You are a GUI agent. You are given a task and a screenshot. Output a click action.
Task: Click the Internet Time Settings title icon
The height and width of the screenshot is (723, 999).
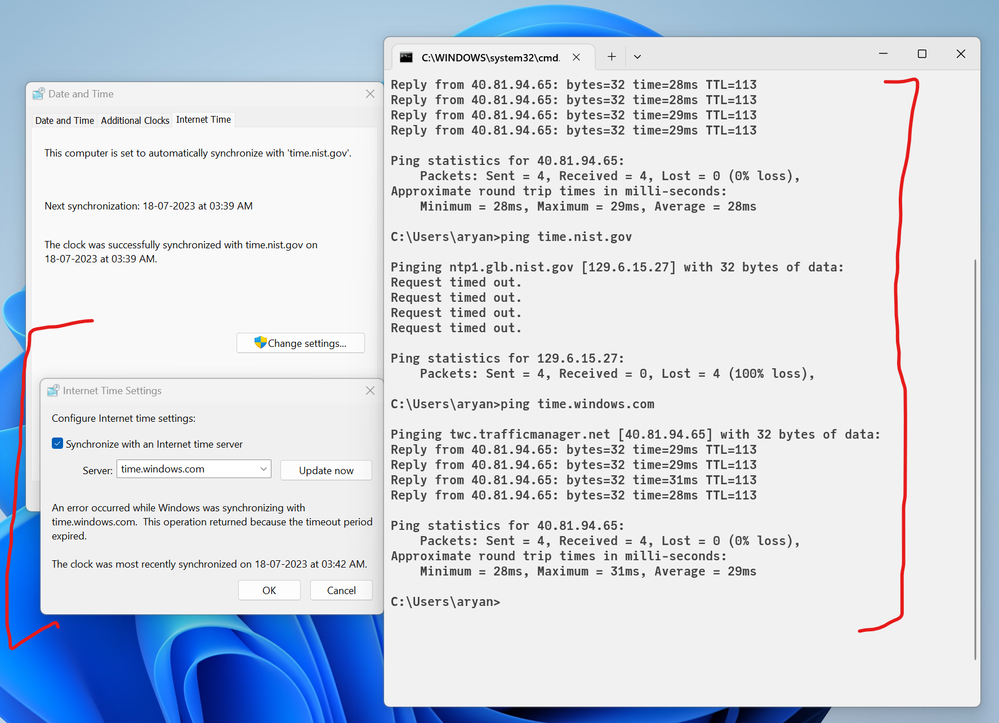[53, 390]
